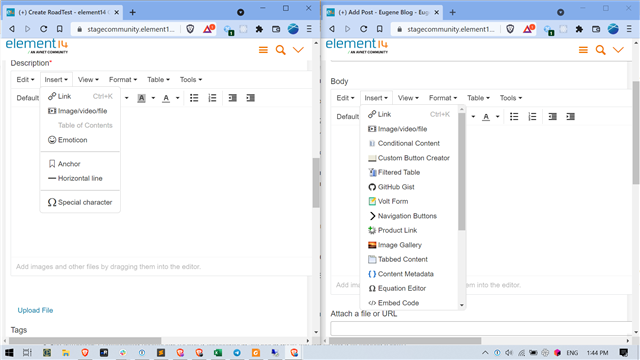Open the search icon in right window
The width and height of the screenshot is (640, 360).
pos(600,50)
